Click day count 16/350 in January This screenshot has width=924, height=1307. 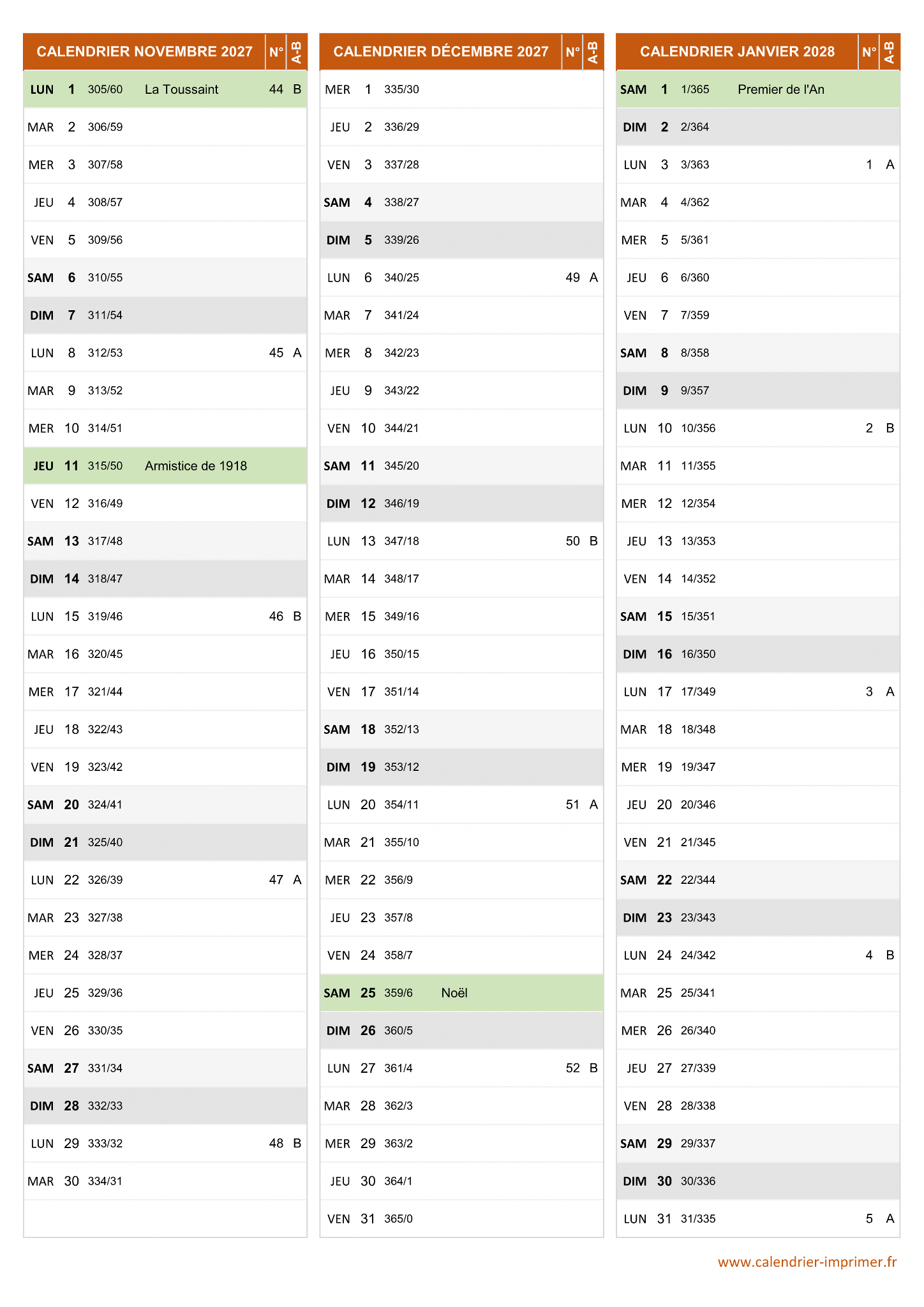(698, 654)
